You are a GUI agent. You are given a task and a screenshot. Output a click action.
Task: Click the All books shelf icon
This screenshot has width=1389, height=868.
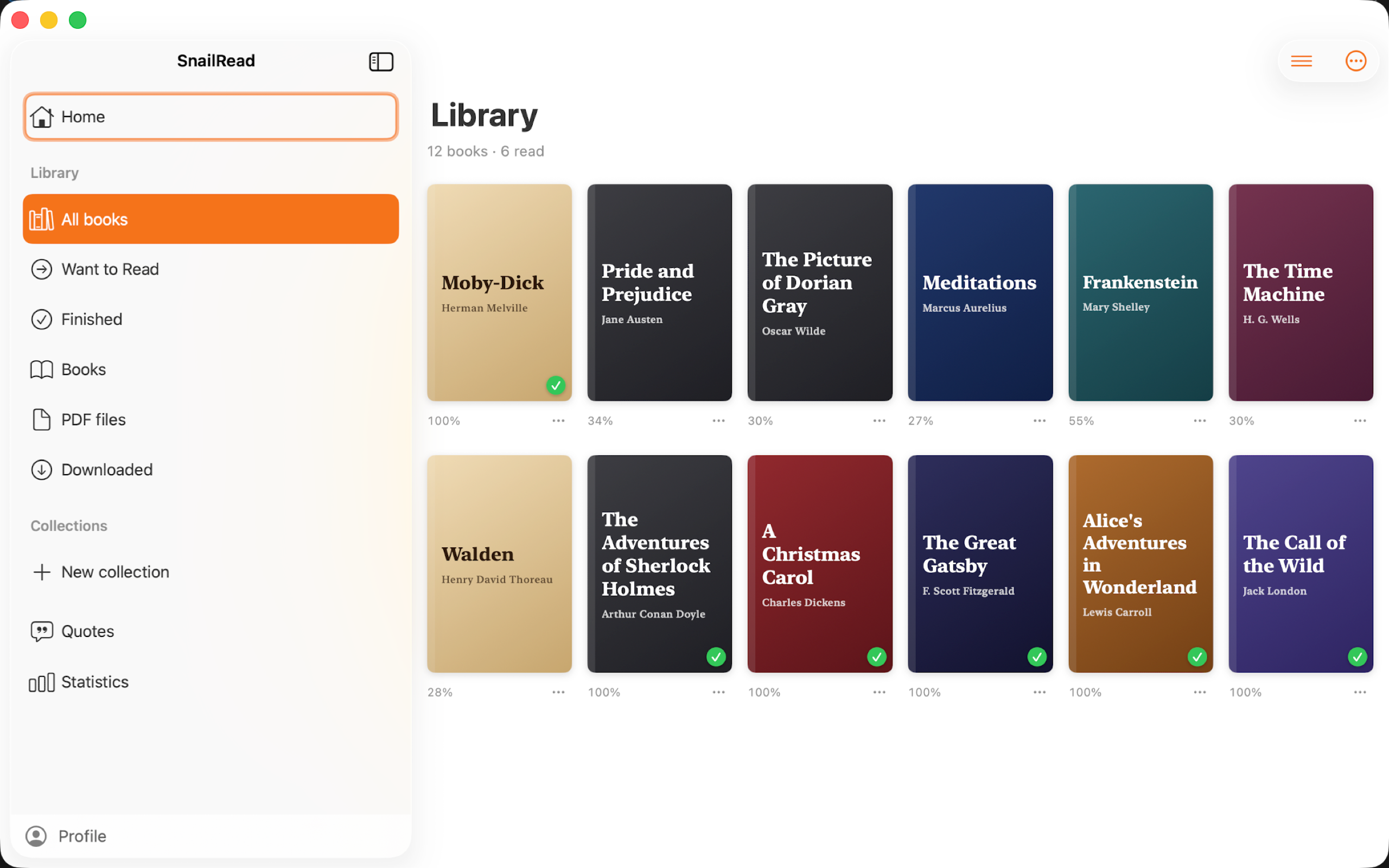pyautogui.click(x=41, y=219)
